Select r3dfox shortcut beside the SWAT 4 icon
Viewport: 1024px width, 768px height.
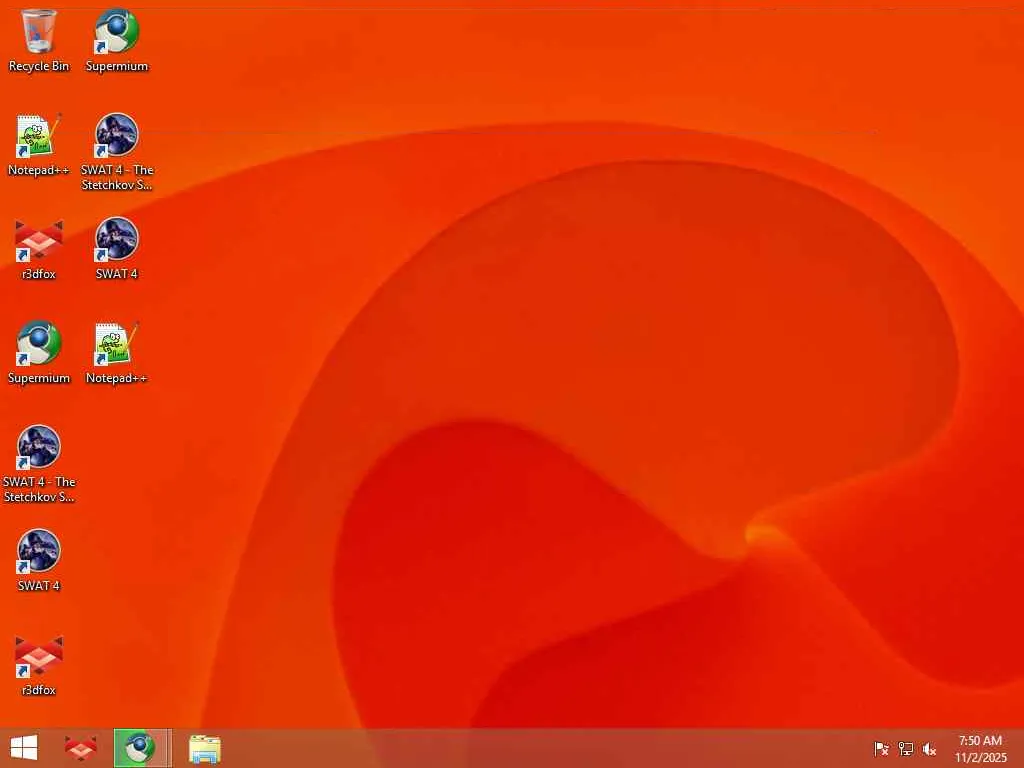tap(39, 249)
